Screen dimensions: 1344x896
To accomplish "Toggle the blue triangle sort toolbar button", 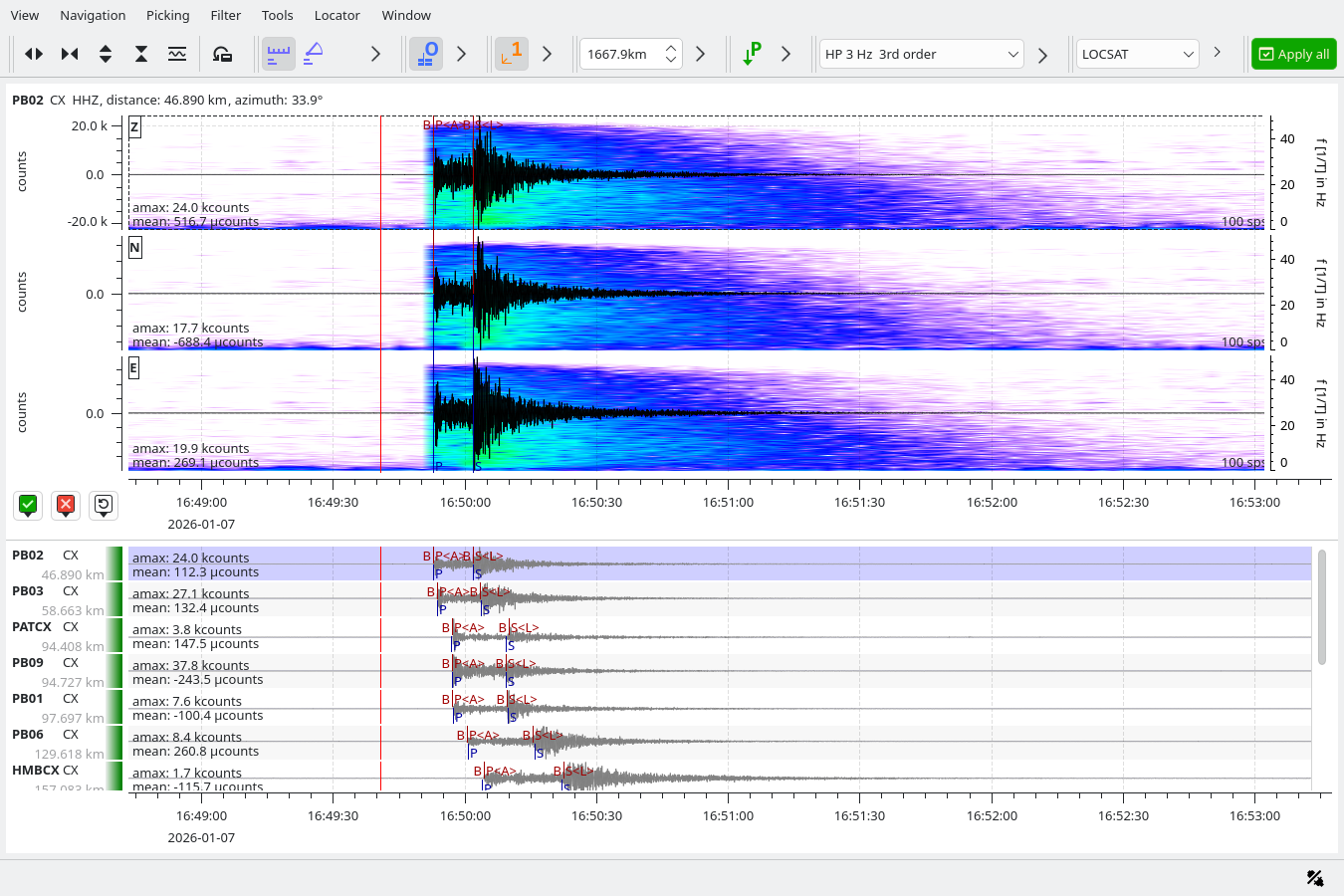I will click(315, 54).
